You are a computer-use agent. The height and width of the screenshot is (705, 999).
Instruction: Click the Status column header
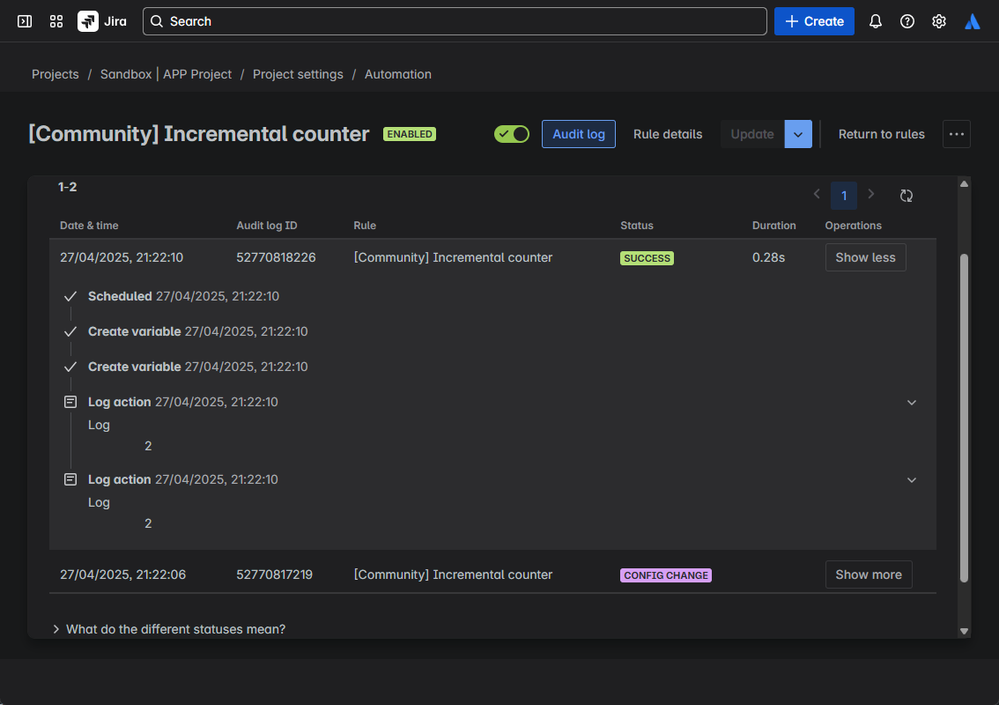tap(636, 225)
